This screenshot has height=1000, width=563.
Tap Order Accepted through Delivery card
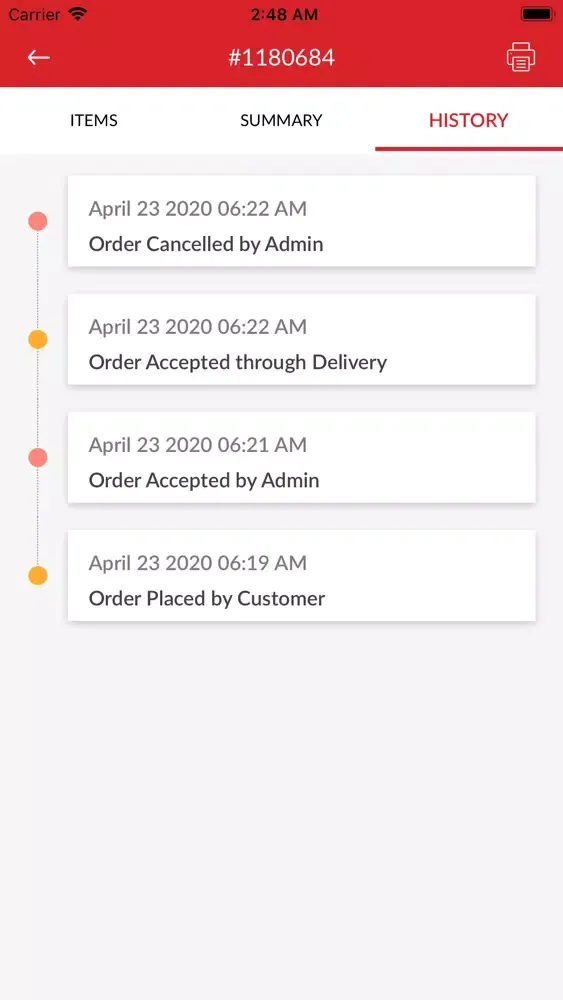tap(302, 339)
